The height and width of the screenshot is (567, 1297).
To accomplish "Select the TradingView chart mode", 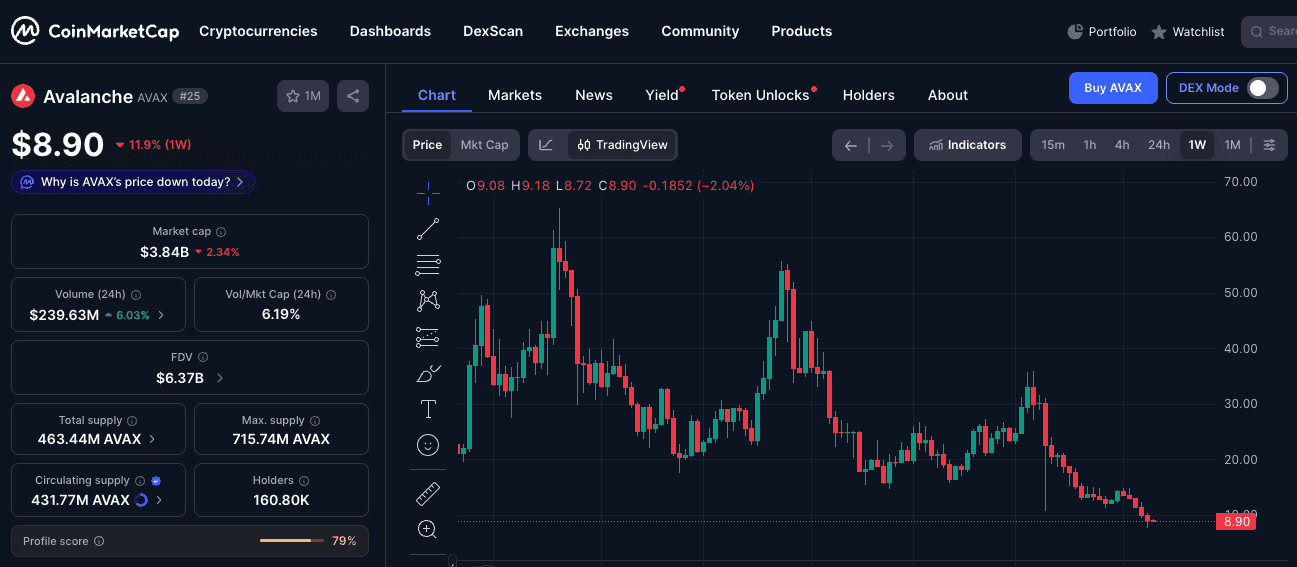I will coord(622,145).
